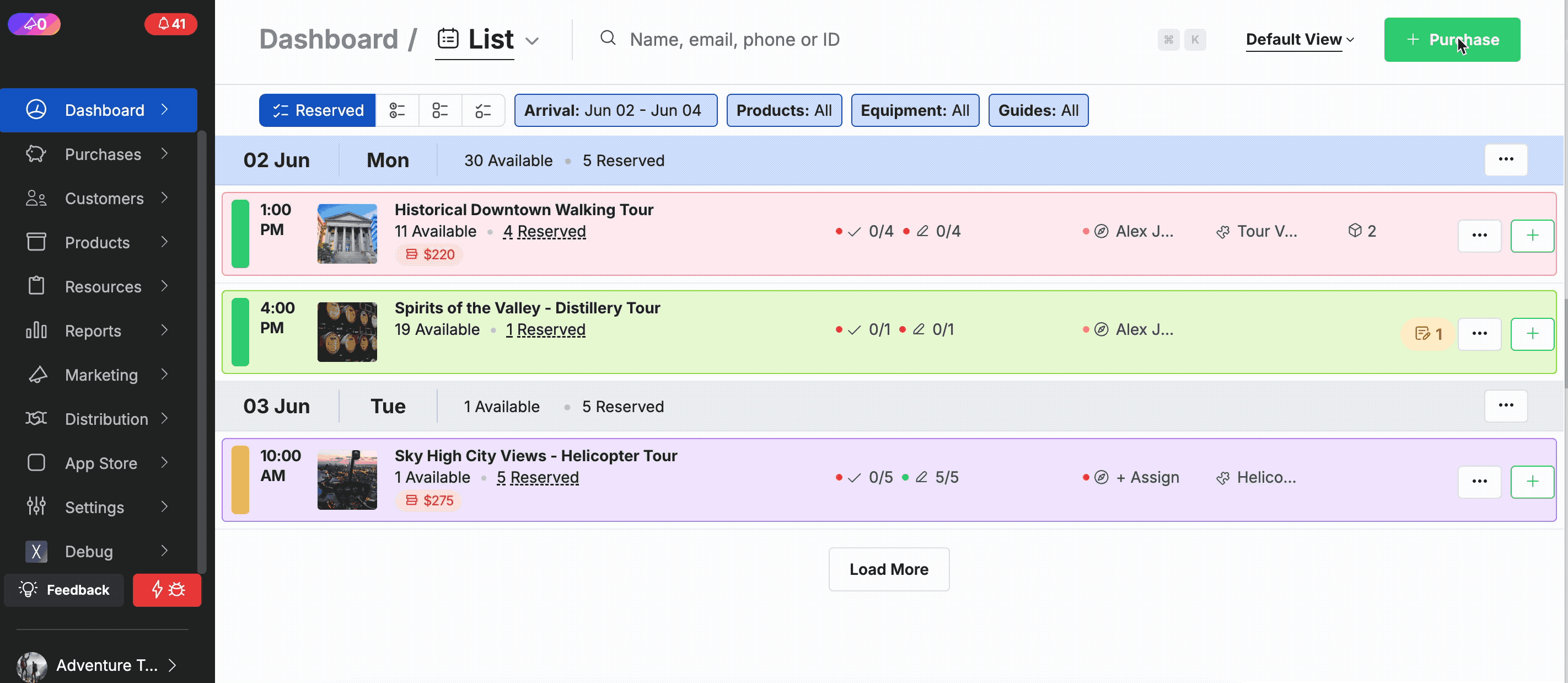Open the notifications bell showing 41

click(x=171, y=24)
